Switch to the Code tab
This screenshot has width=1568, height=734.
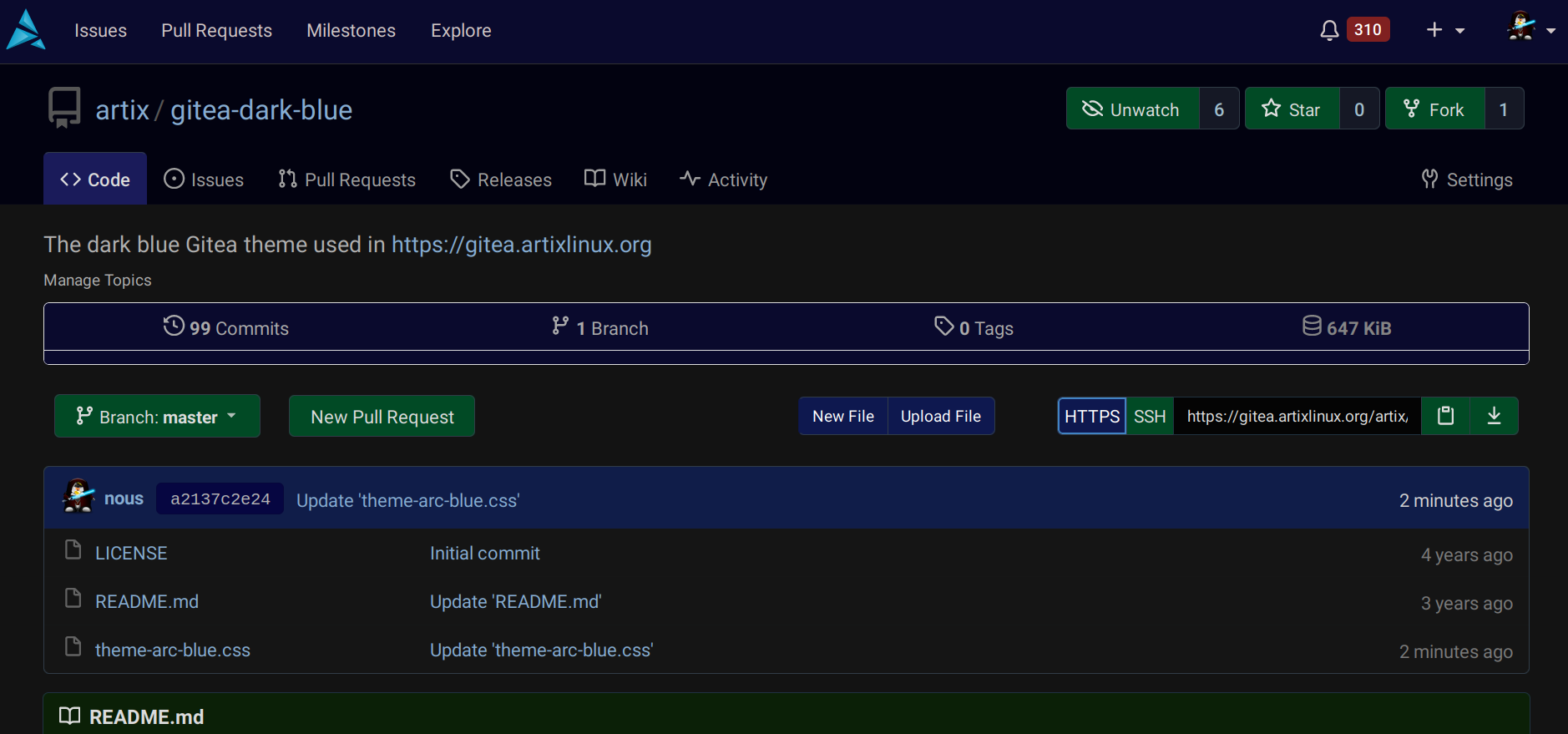pyautogui.click(x=95, y=180)
